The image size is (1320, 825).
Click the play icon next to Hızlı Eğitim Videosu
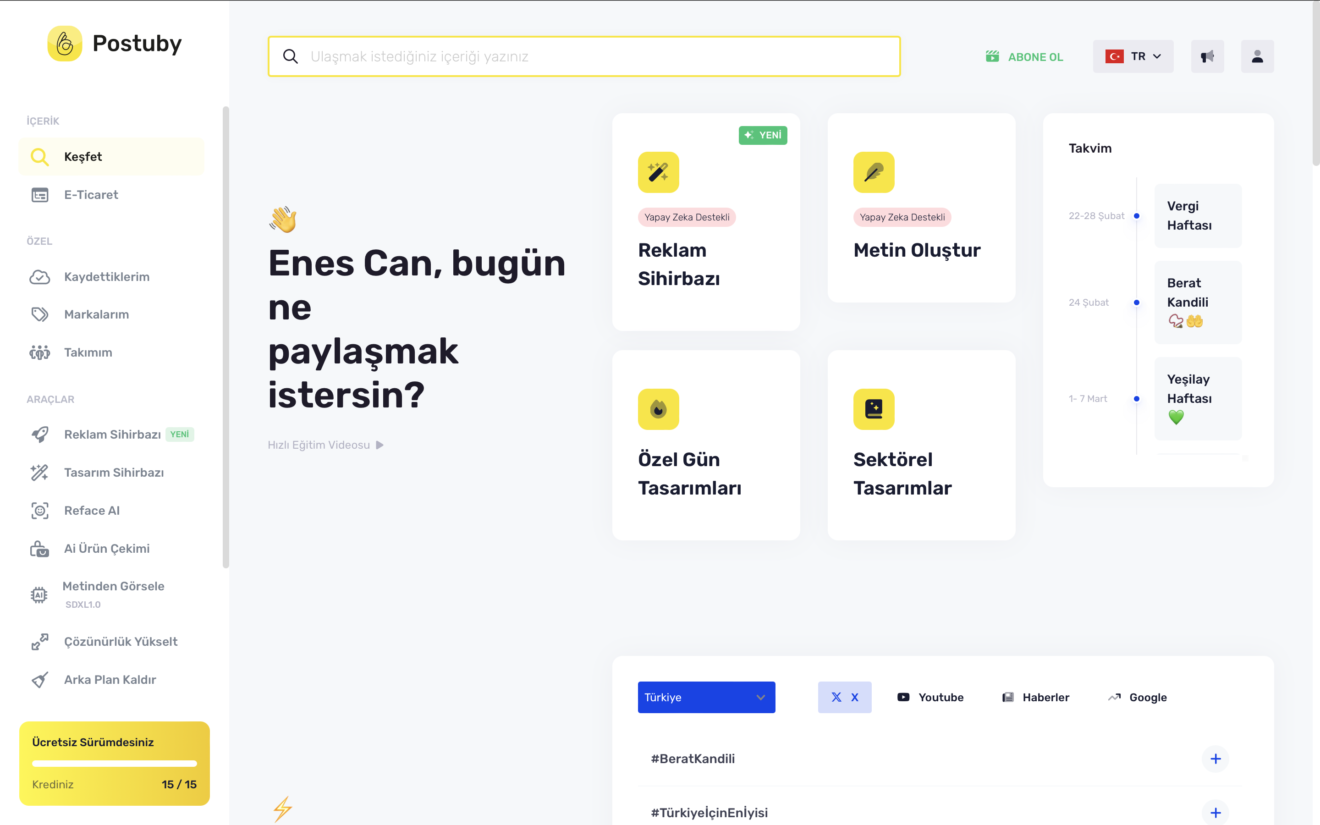click(380, 445)
